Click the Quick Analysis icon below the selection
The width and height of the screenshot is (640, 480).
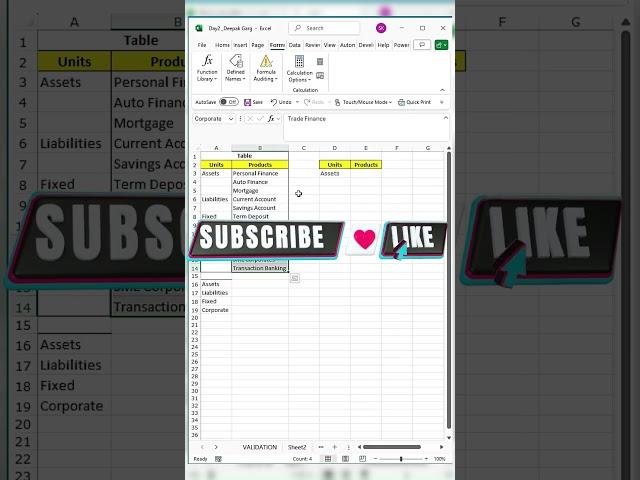click(x=294, y=278)
